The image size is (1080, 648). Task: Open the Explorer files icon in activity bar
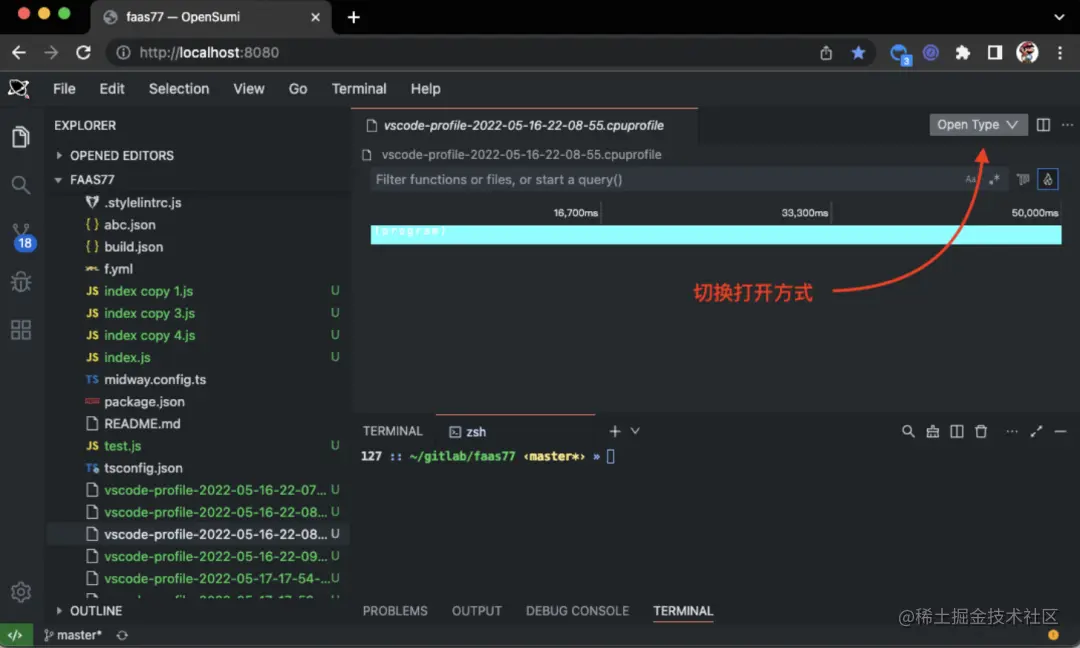pos(21,136)
